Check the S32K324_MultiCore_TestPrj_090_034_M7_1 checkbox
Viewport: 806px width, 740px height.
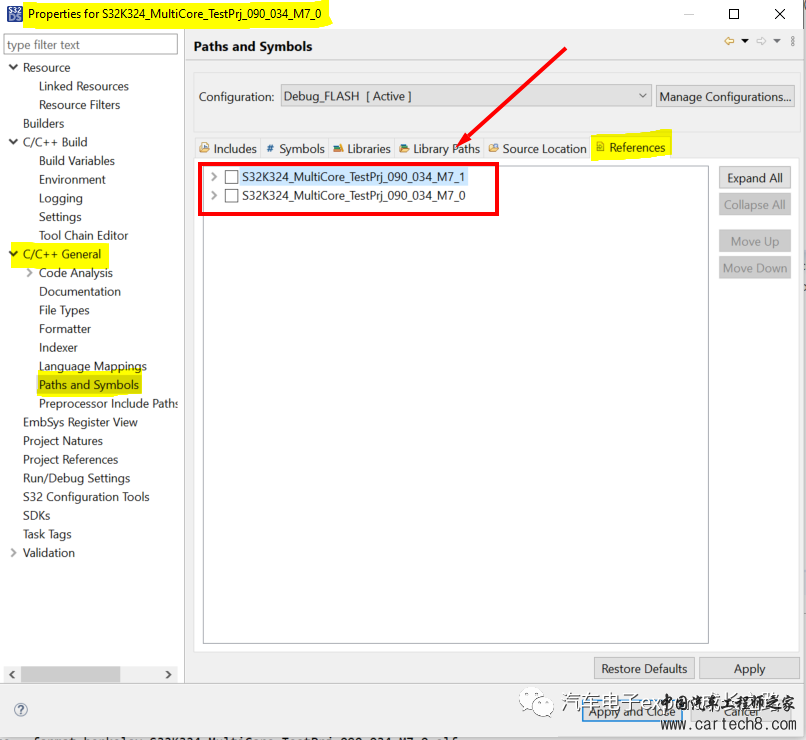coord(231,177)
